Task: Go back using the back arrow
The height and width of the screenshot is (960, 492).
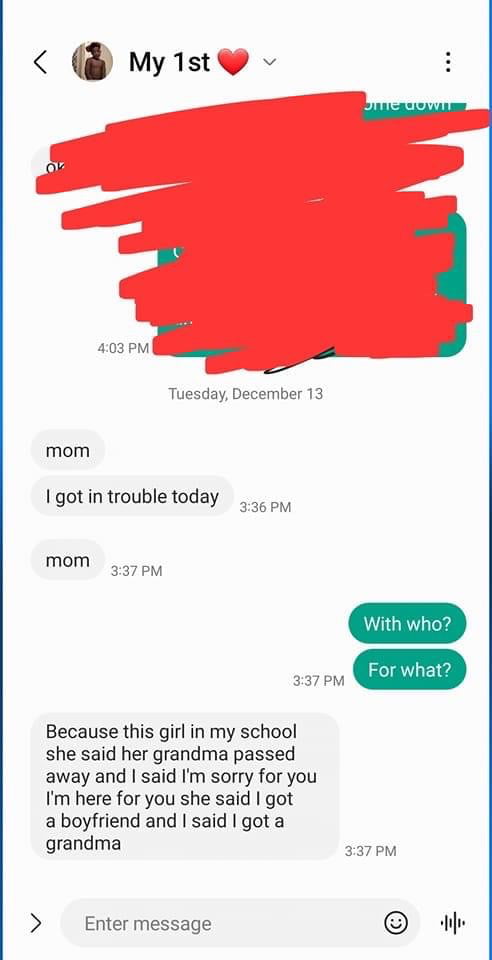Action: coord(40,62)
